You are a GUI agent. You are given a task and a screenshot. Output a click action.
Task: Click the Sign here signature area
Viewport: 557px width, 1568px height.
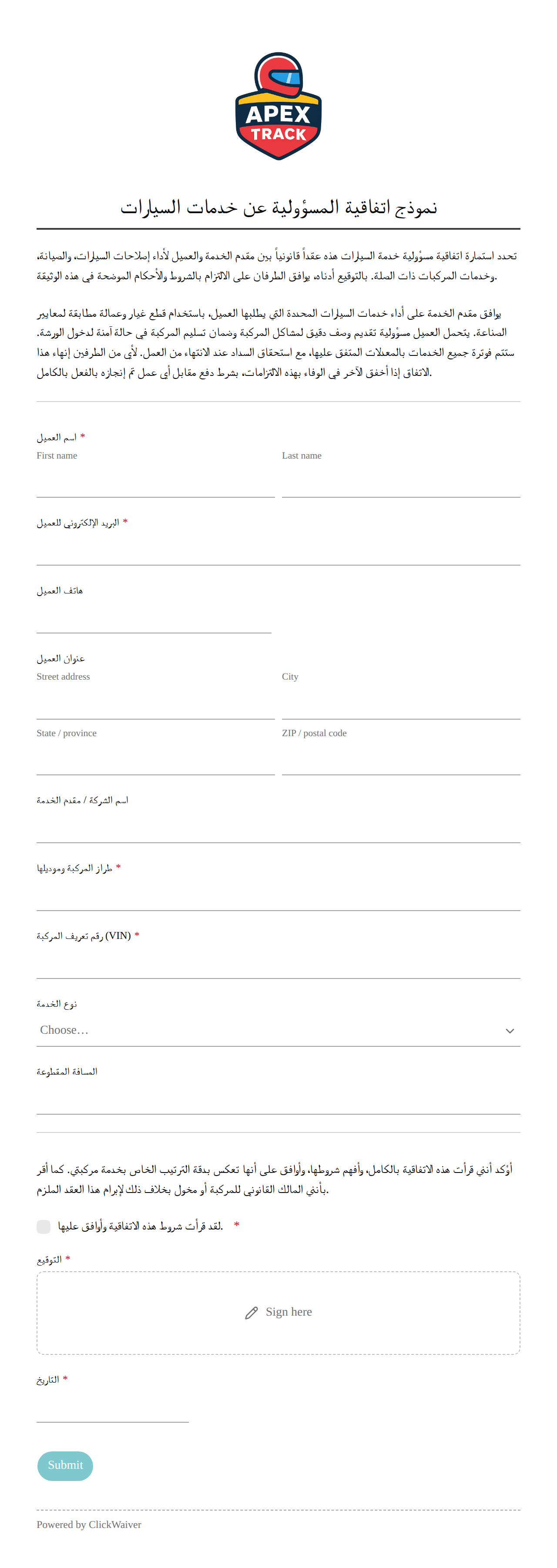tap(278, 1313)
